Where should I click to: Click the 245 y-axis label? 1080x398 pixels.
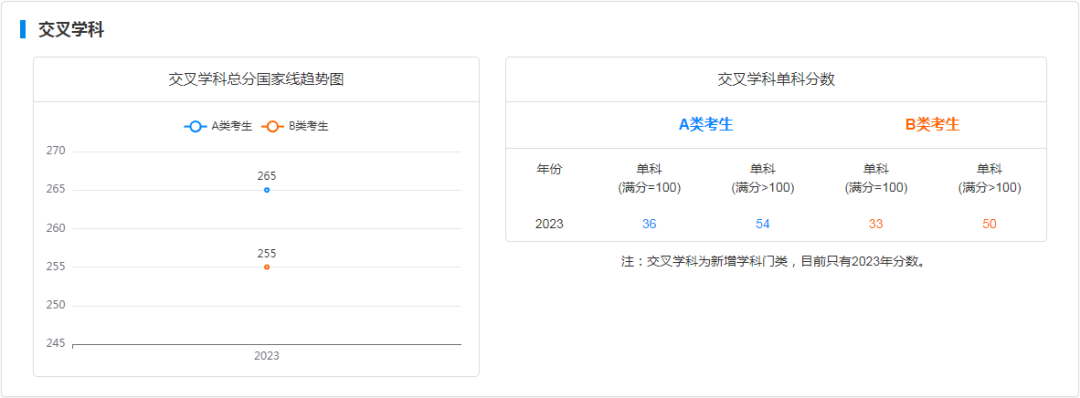tap(56, 344)
